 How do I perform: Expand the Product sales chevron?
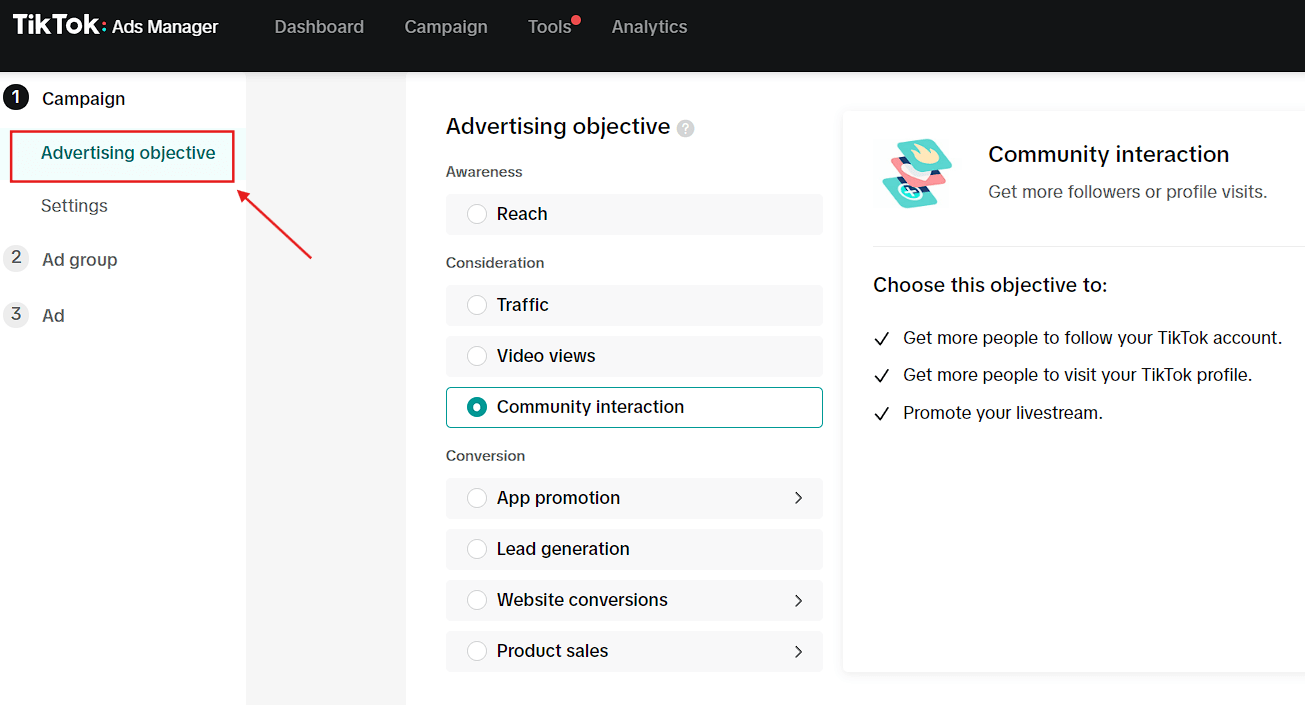tap(798, 651)
